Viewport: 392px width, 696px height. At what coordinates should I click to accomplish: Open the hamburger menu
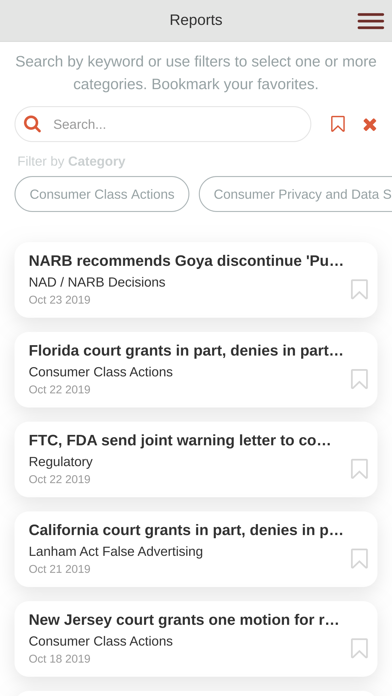(371, 21)
